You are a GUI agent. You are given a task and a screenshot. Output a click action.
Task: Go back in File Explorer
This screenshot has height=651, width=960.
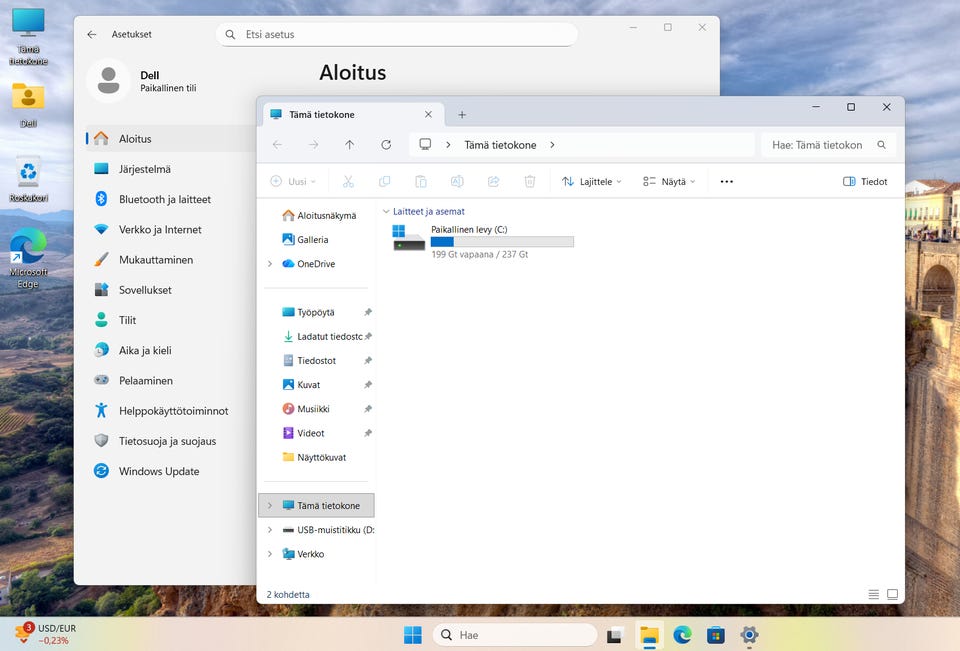pyautogui.click(x=277, y=145)
